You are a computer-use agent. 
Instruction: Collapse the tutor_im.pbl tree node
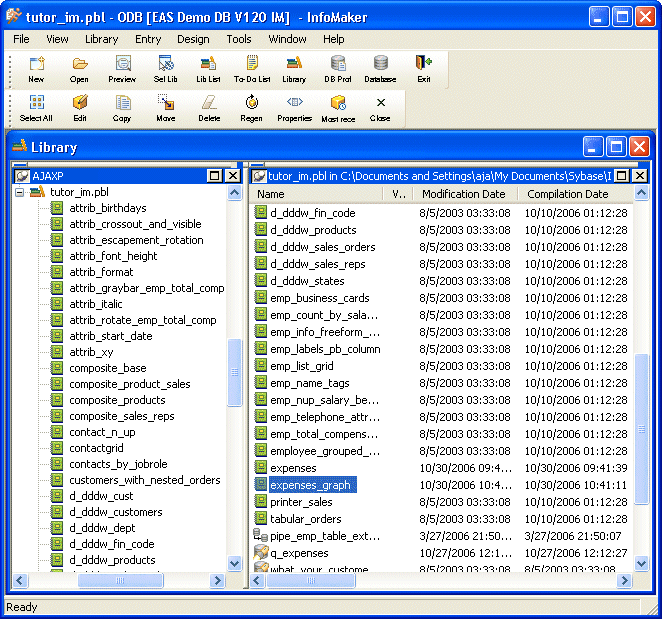[19, 193]
